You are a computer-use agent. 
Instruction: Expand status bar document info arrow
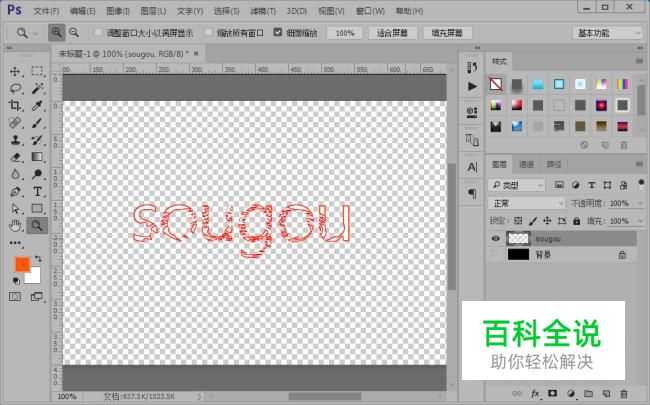click(x=199, y=396)
